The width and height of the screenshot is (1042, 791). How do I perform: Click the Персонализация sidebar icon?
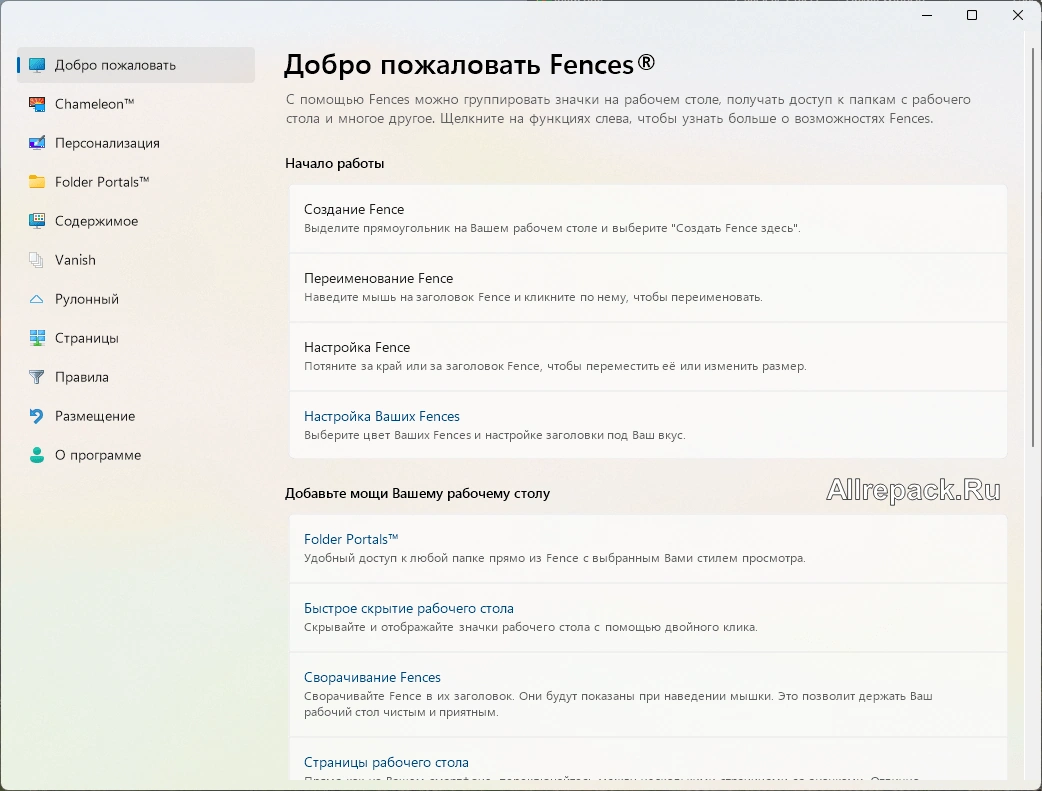coord(37,143)
